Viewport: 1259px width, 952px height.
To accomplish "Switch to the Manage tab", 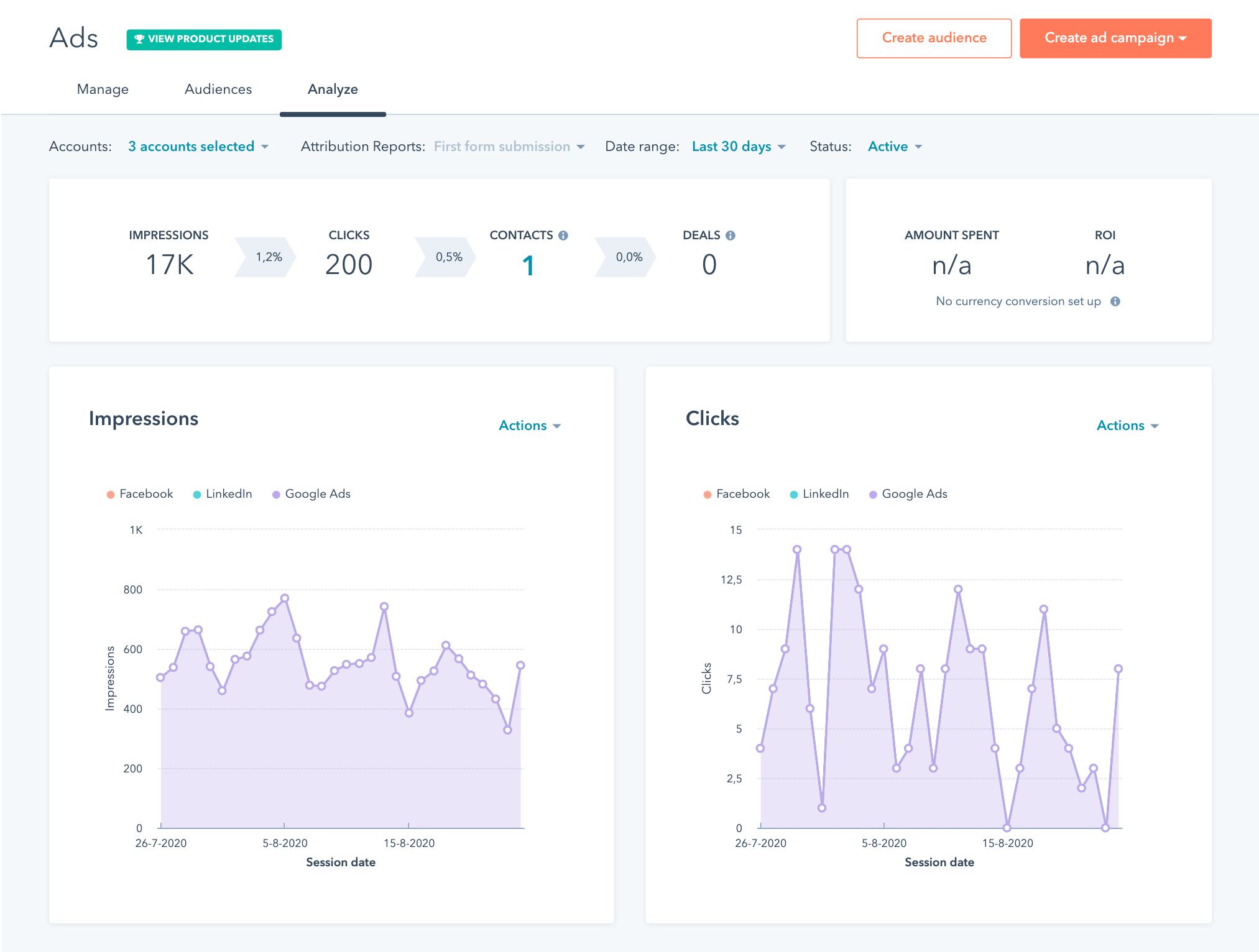I will click(x=103, y=89).
